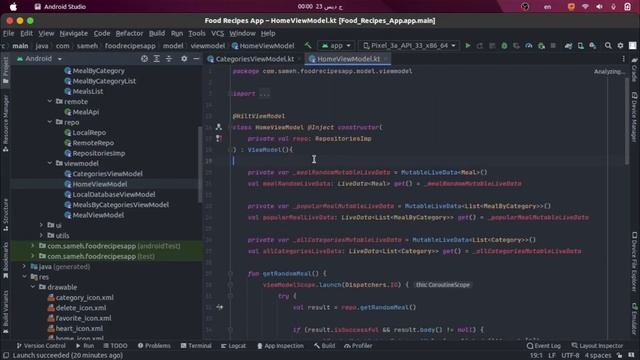Image resolution: width=640 pixels, height=360 pixels.
Task: Open Version Control tool window
Action: click(41, 346)
